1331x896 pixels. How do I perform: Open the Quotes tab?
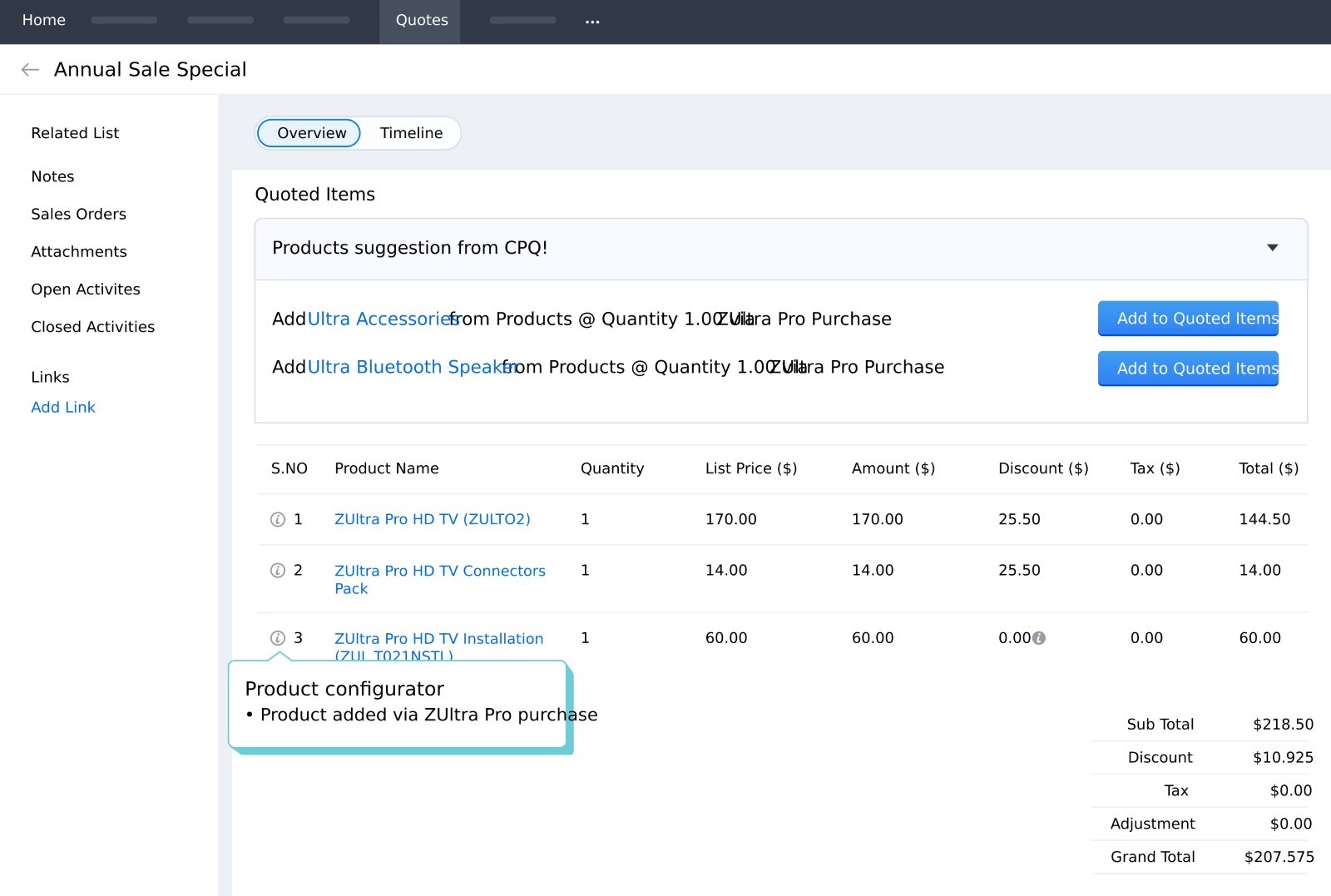(422, 20)
